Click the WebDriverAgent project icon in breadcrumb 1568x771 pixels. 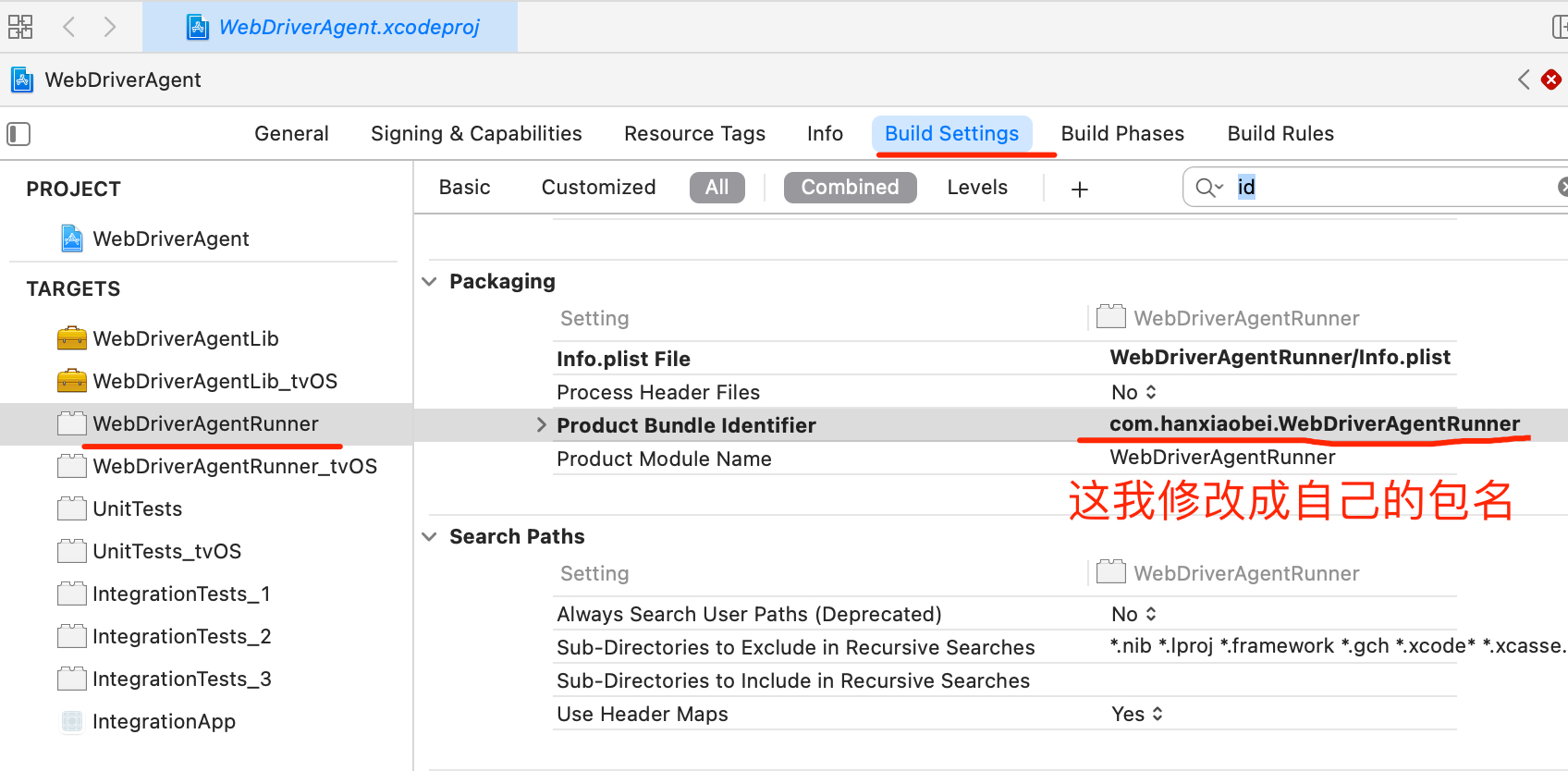[x=22, y=80]
